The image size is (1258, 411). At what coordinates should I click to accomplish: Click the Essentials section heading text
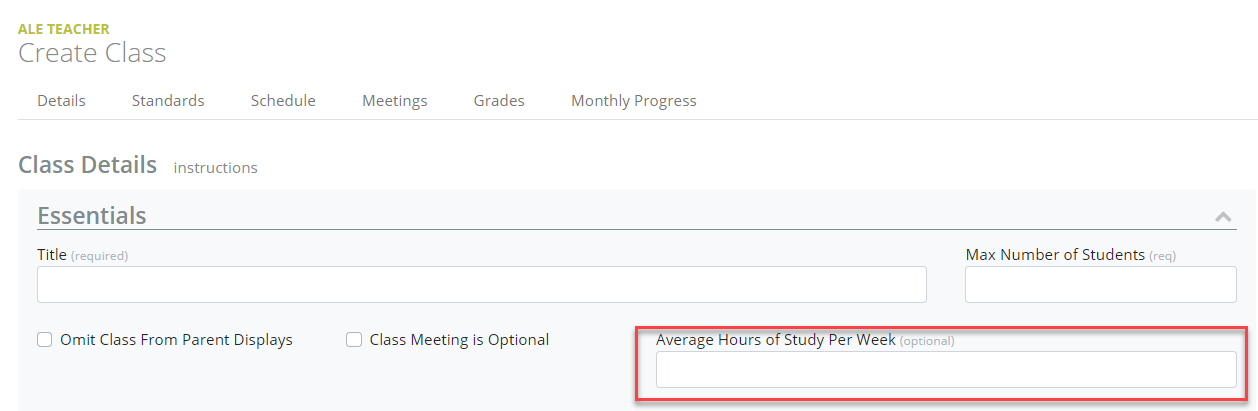(92, 216)
